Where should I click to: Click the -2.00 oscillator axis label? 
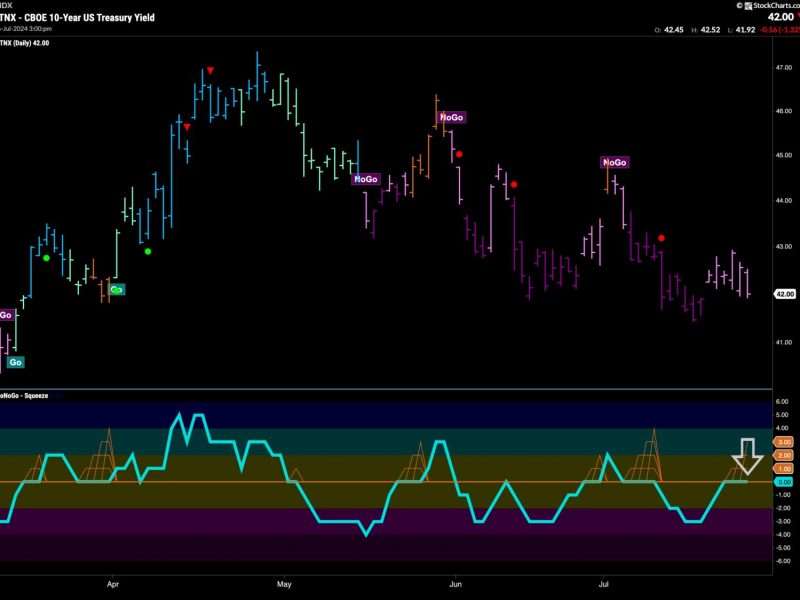click(x=782, y=508)
